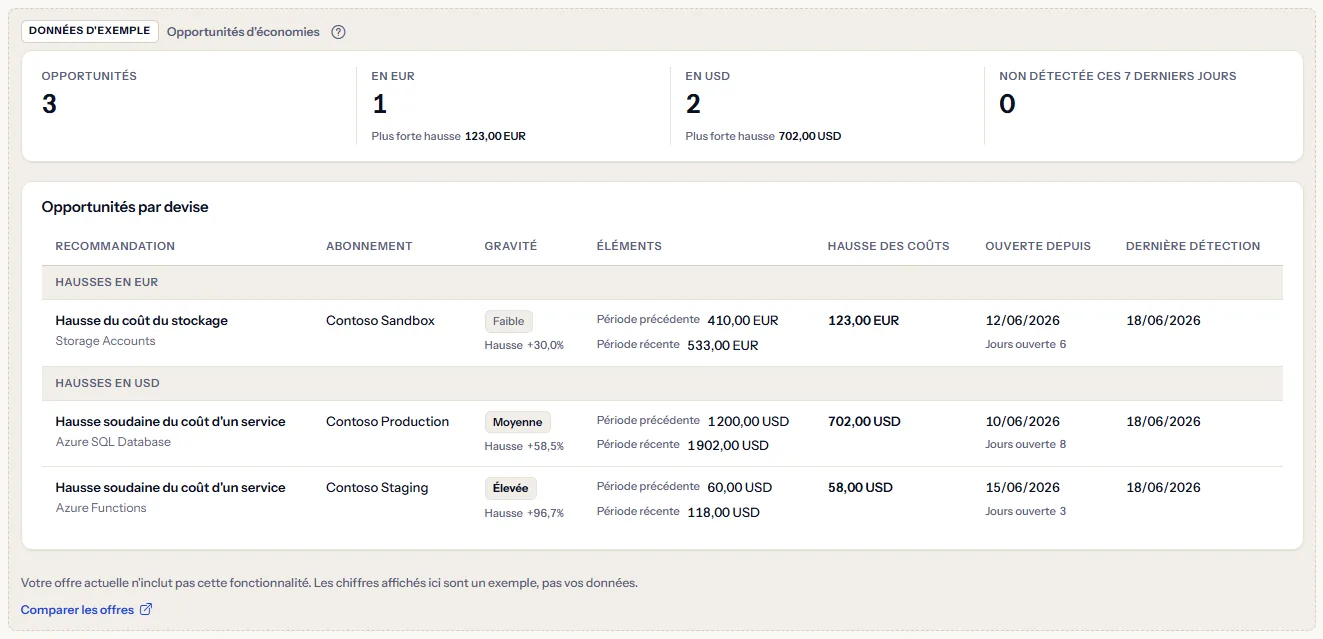Viewport: 1323px width, 639px height.
Task: Click the NON DÉTECTÉE CES 7 DERNIERS JOURS label
Action: pyautogui.click(x=1118, y=76)
